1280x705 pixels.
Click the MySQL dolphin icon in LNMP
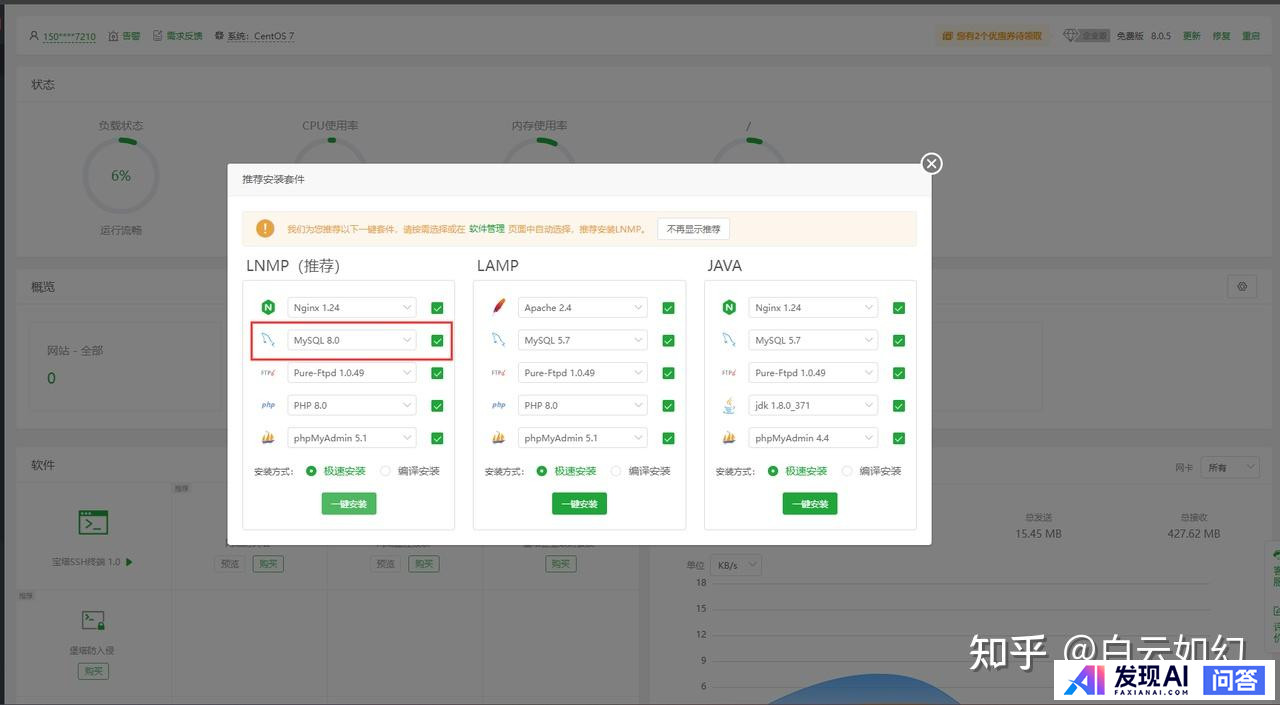pyautogui.click(x=268, y=340)
